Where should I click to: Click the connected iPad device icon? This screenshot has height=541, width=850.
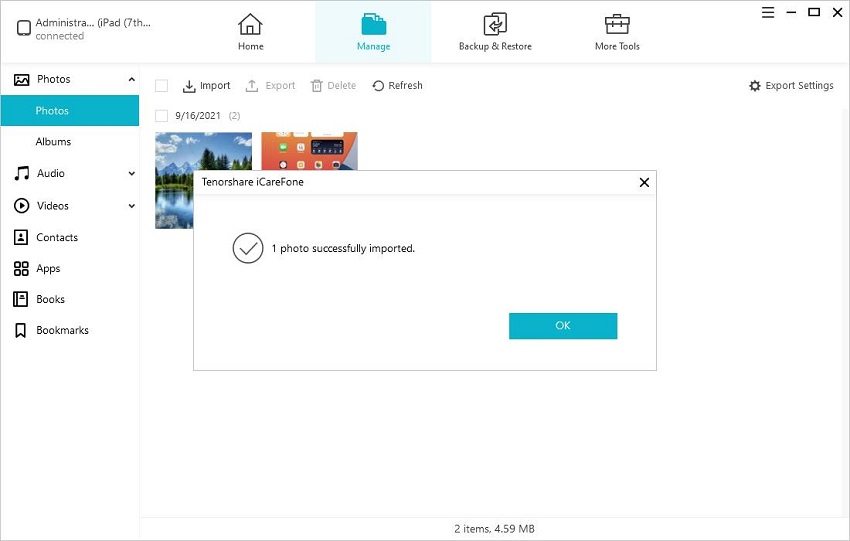23,28
